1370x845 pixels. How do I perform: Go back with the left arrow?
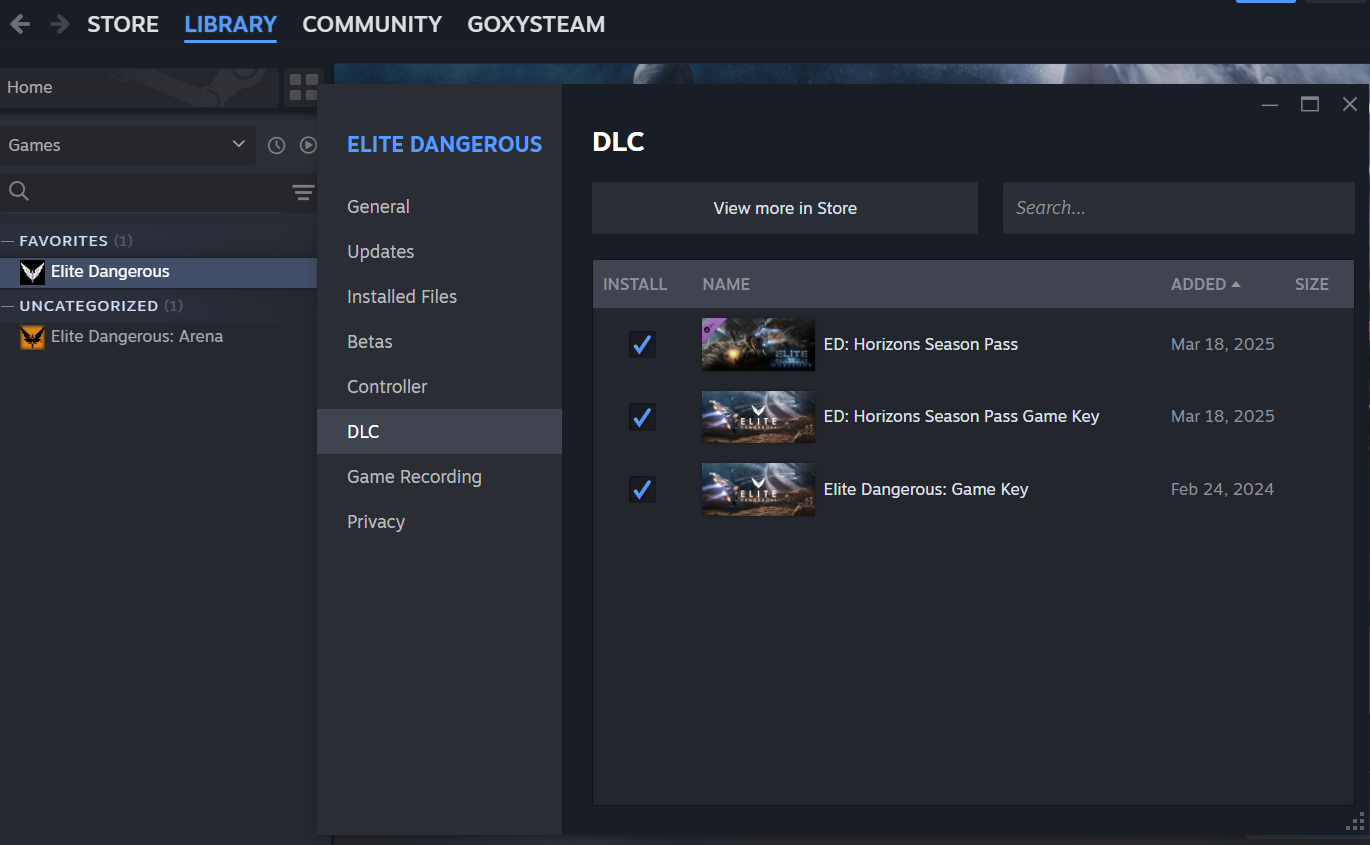[19, 24]
